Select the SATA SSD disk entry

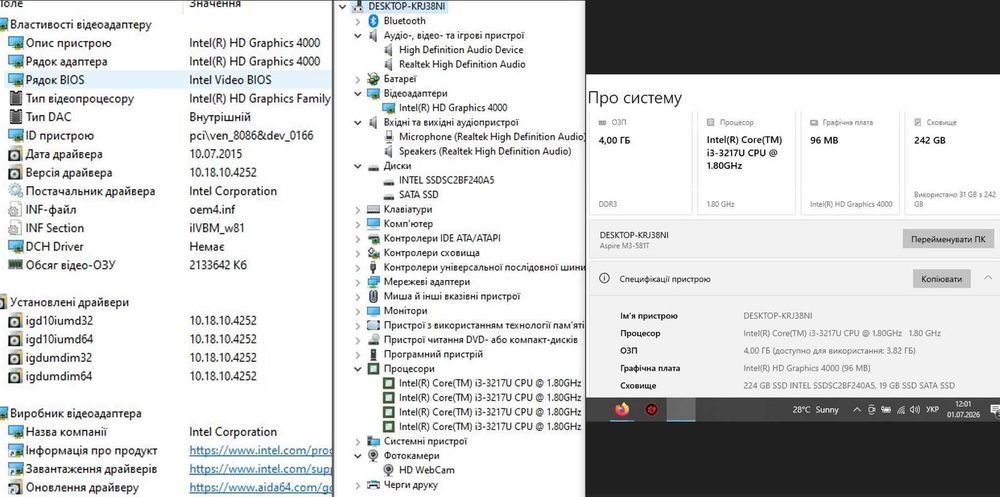click(418, 195)
